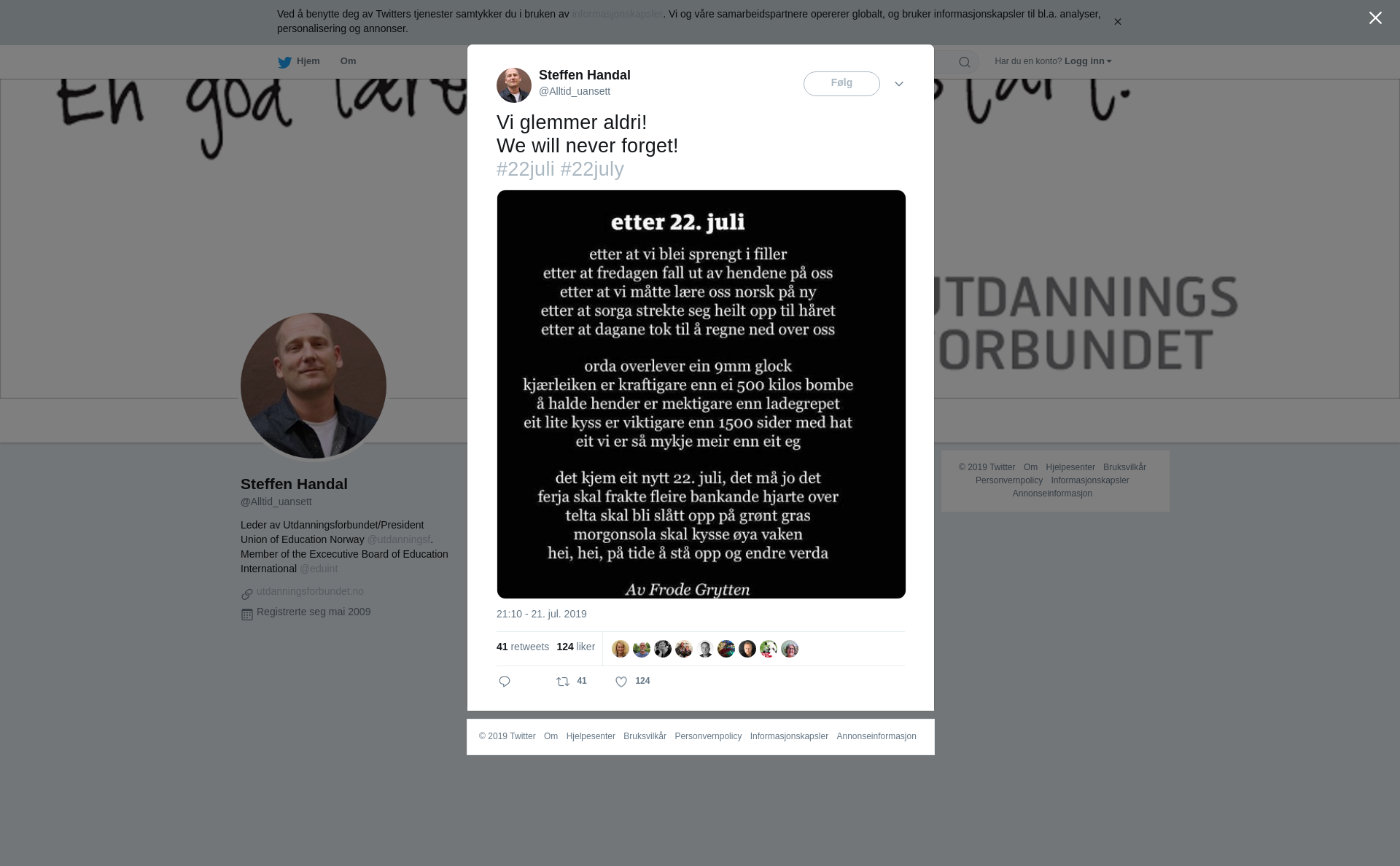Open the Om menu item in the top bar
Screen dimensions: 1400x866
point(348,61)
